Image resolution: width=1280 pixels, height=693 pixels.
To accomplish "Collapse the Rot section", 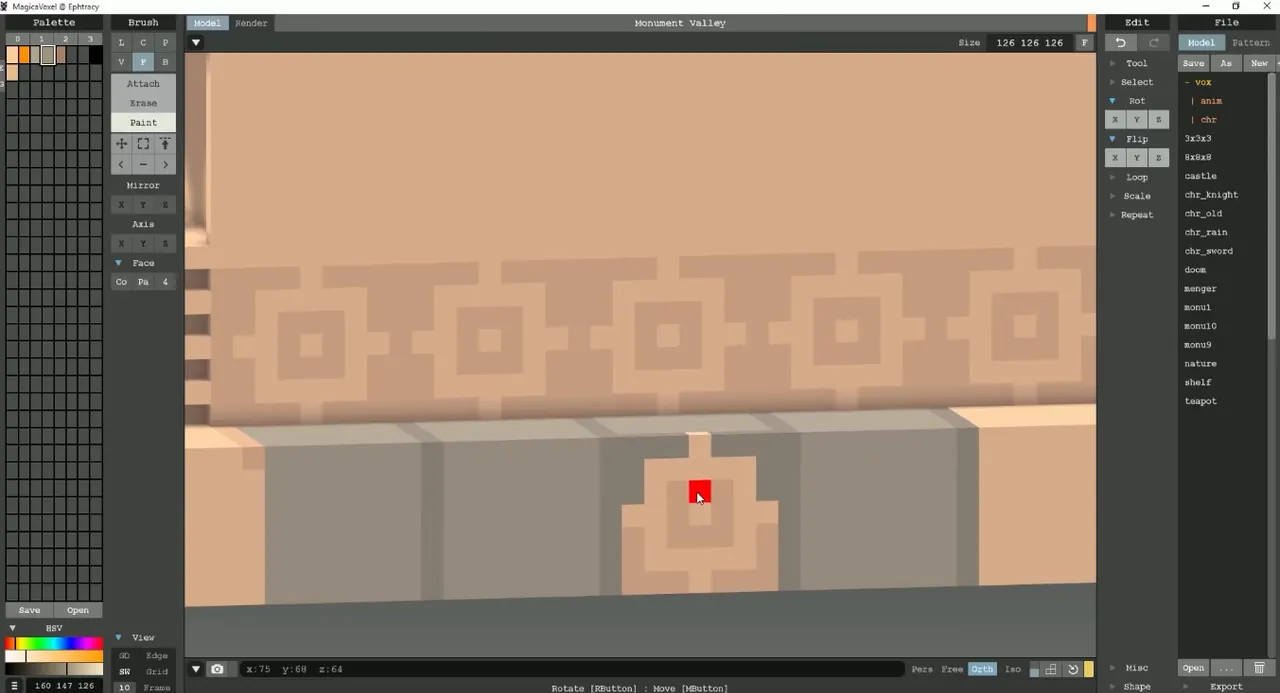I will [1112, 101].
